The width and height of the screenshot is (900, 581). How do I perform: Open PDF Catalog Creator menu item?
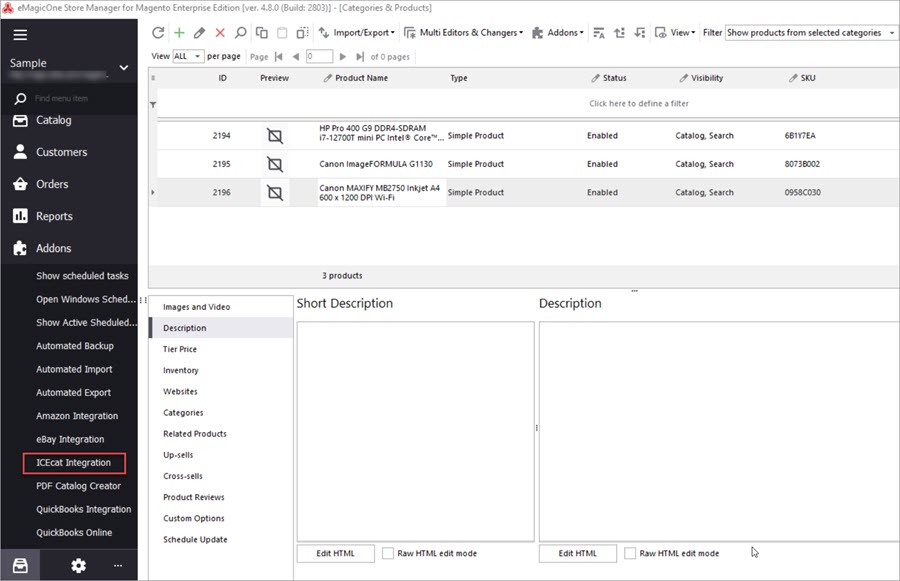click(x=78, y=486)
